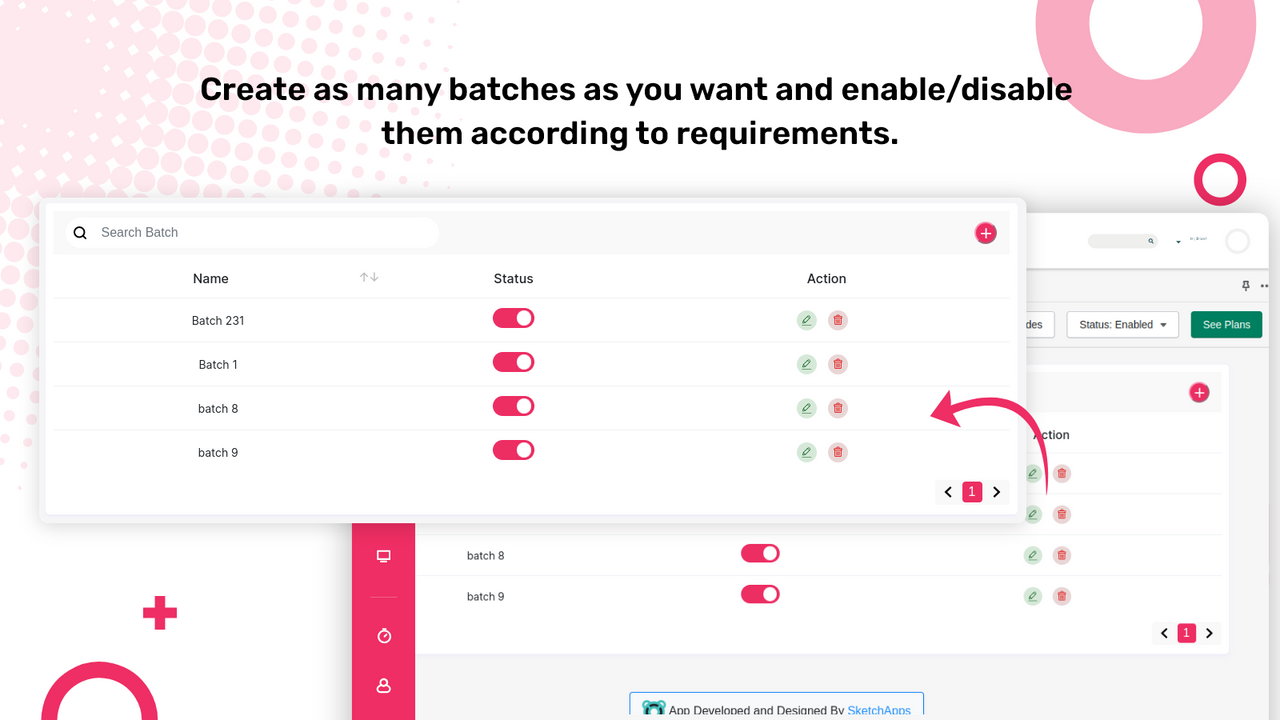Open the edit pencil icon for Batch 231

tap(806, 320)
